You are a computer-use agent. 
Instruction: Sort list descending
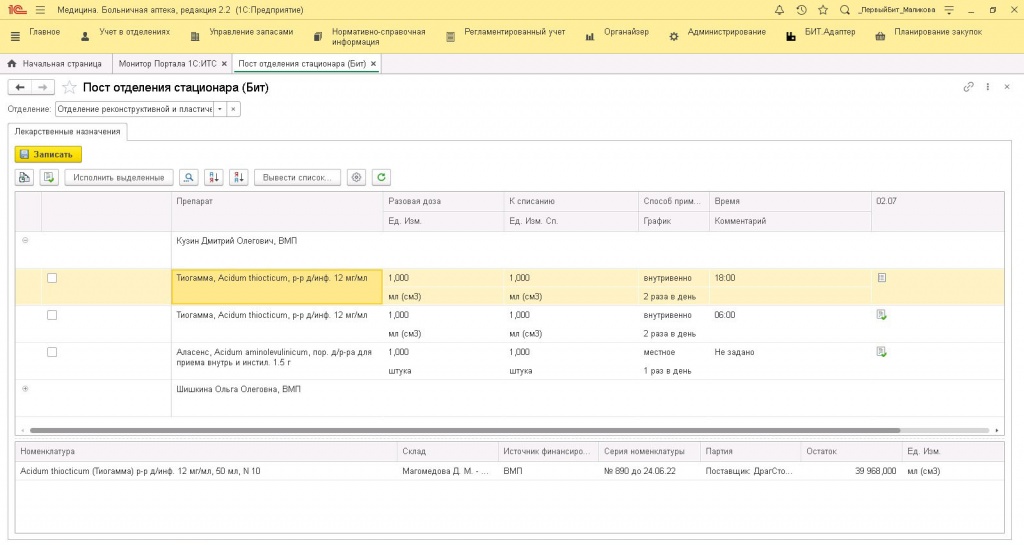(238, 177)
